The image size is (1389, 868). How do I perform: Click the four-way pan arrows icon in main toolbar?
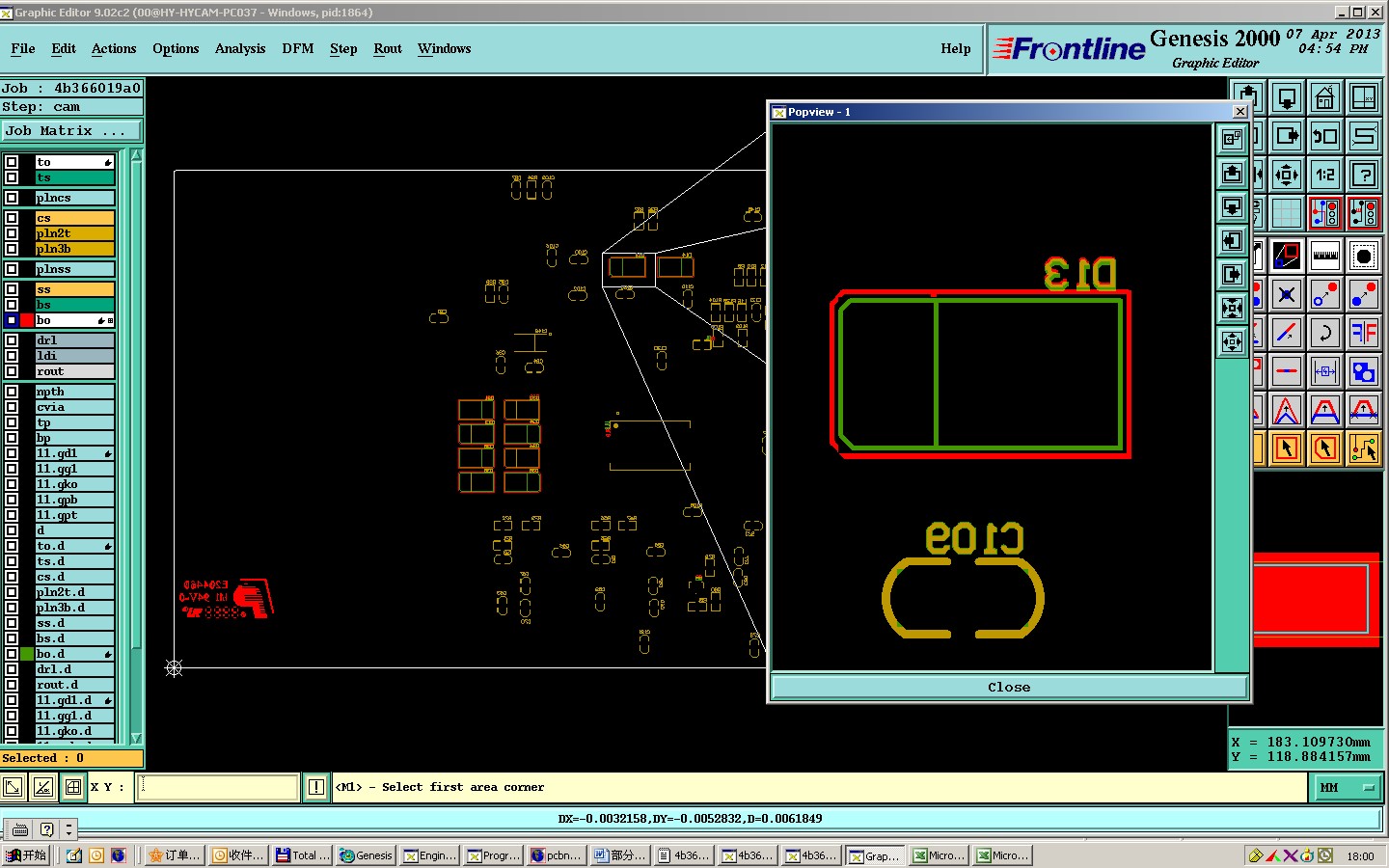point(1287,175)
